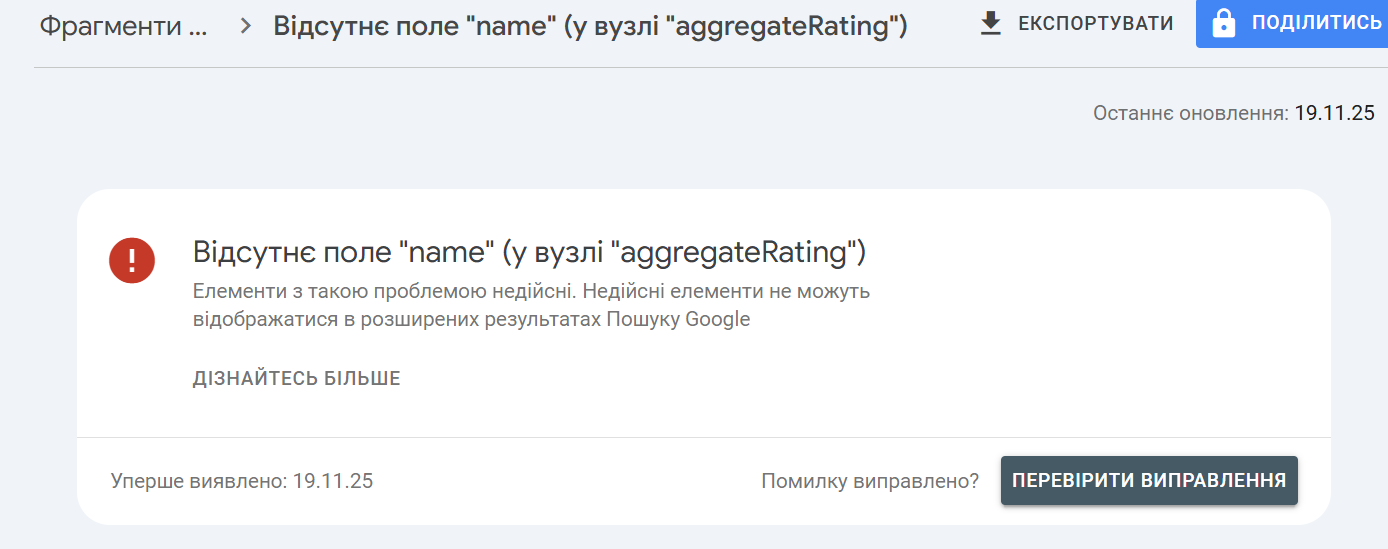Click the first-detected date 19.11.25
Viewport: 1388px width, 549px height.
coord(333,481)
